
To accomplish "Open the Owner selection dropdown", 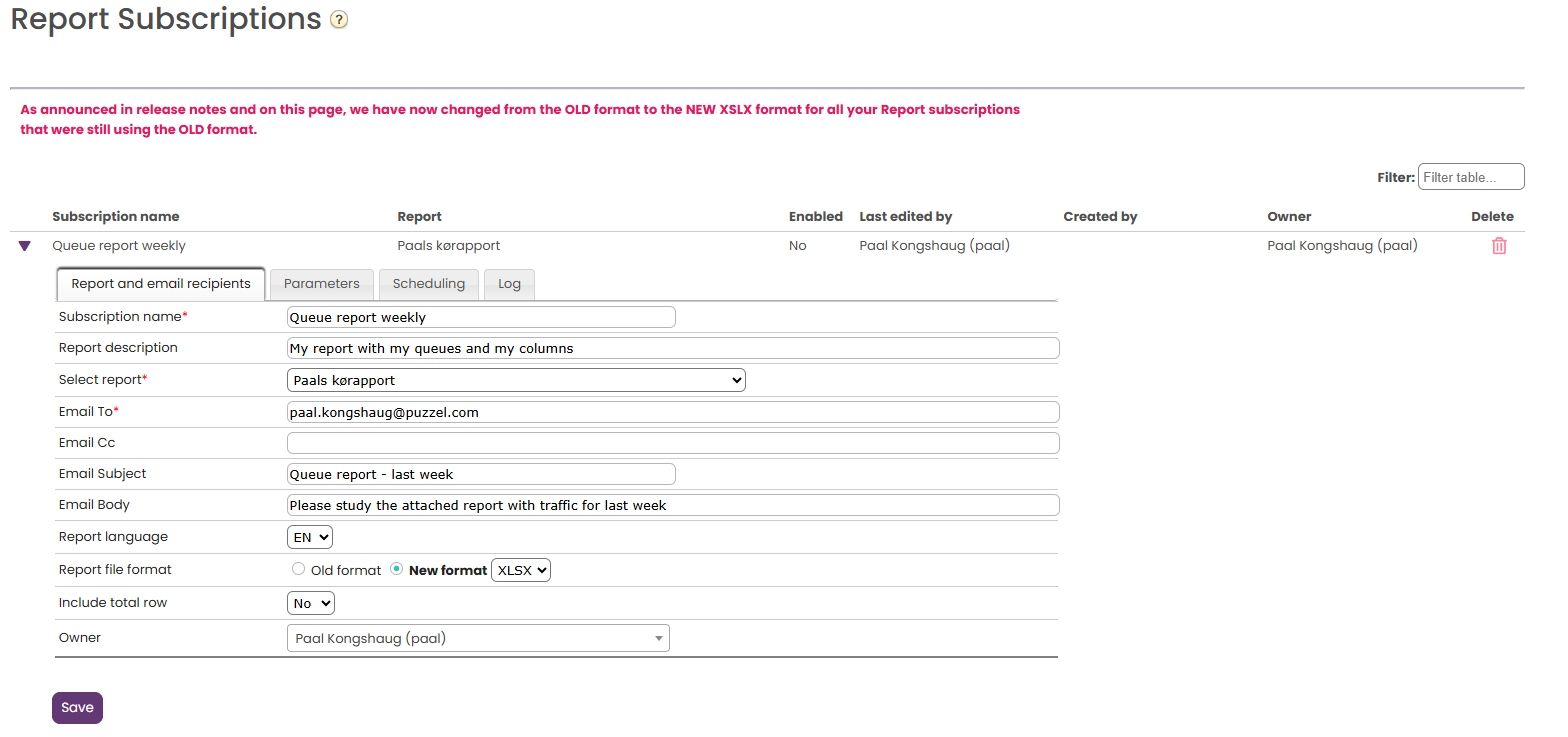I will pyautogui.click(x=478, y=638).
